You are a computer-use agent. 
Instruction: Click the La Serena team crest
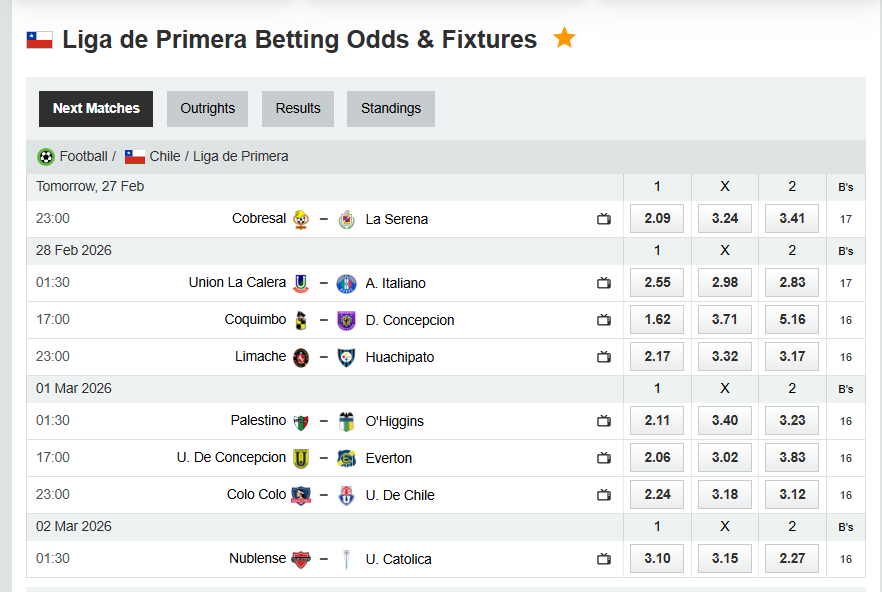coord(347,218)
